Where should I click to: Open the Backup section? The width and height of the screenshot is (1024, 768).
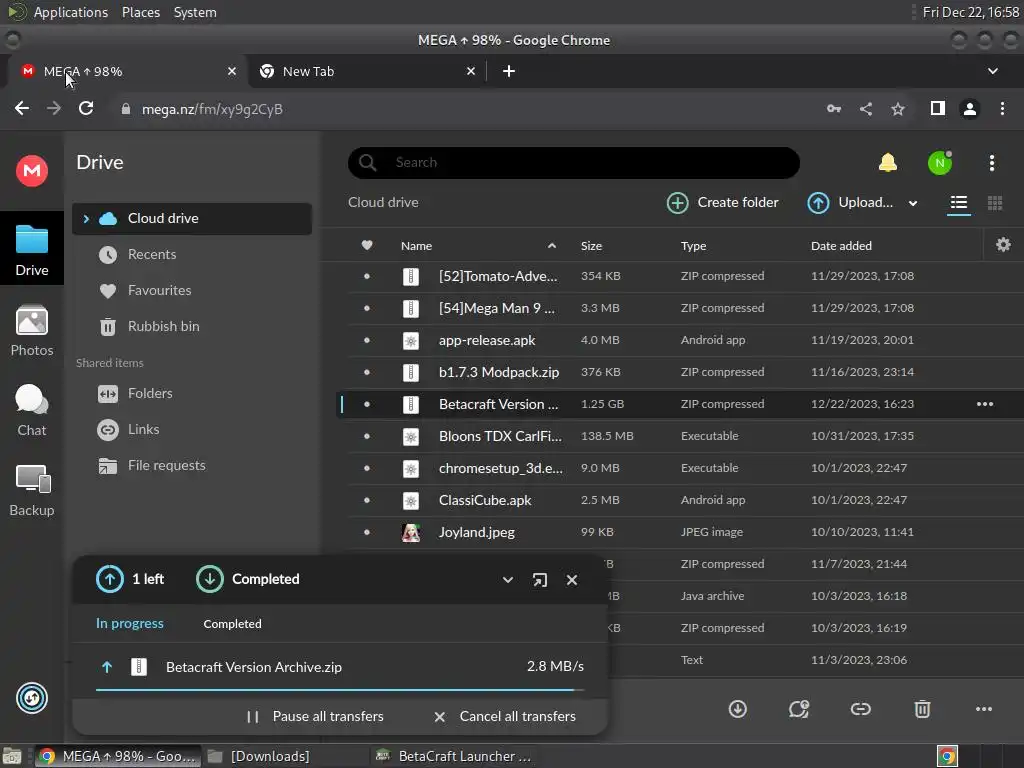[31, 491]
